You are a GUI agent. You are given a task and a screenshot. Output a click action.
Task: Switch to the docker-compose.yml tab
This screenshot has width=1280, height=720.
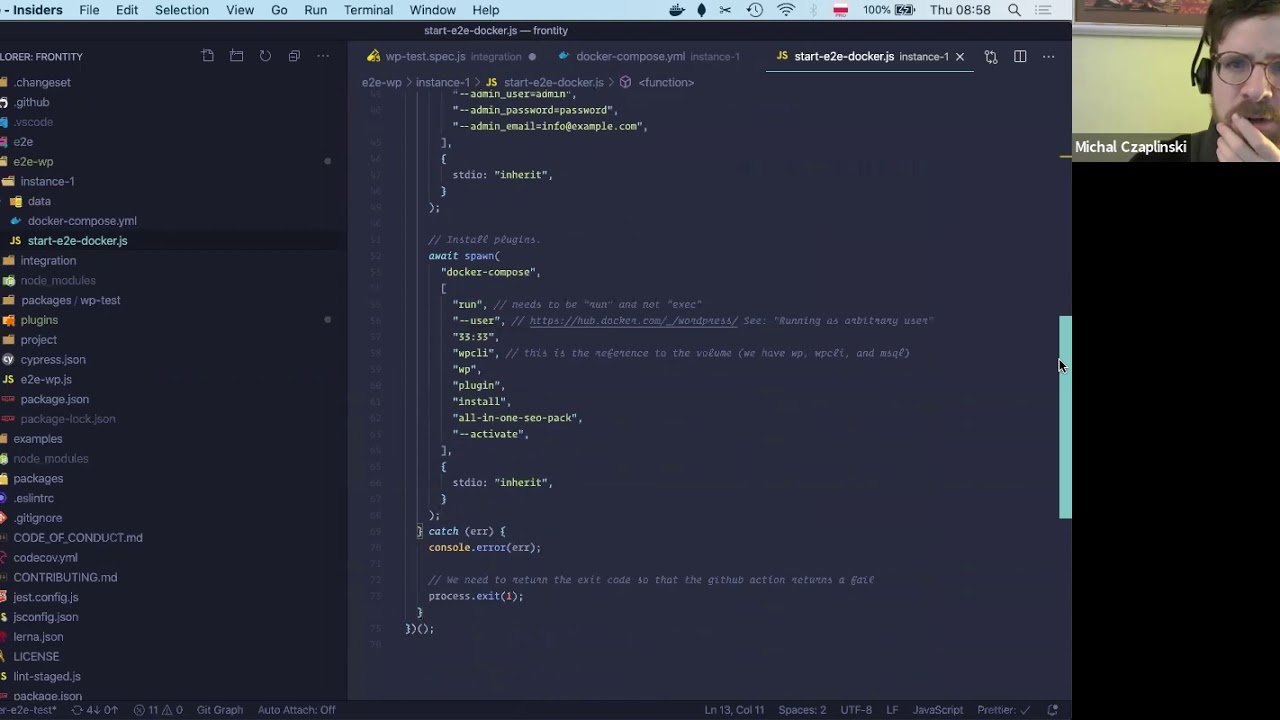(x=630, y=57)
